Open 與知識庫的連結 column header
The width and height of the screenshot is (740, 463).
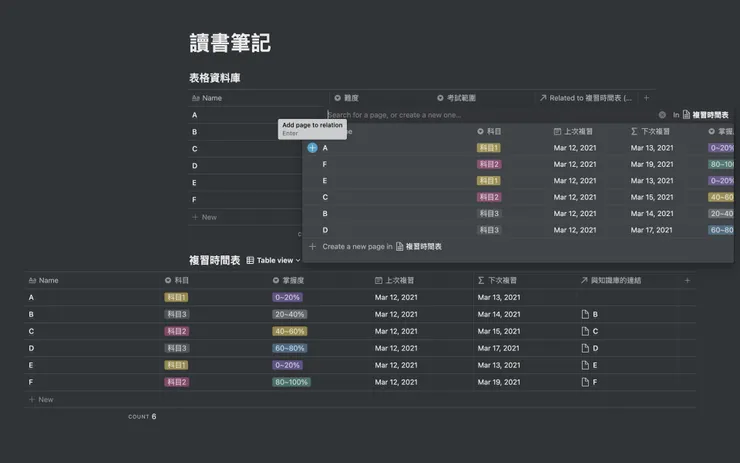[x=611, y=280]
